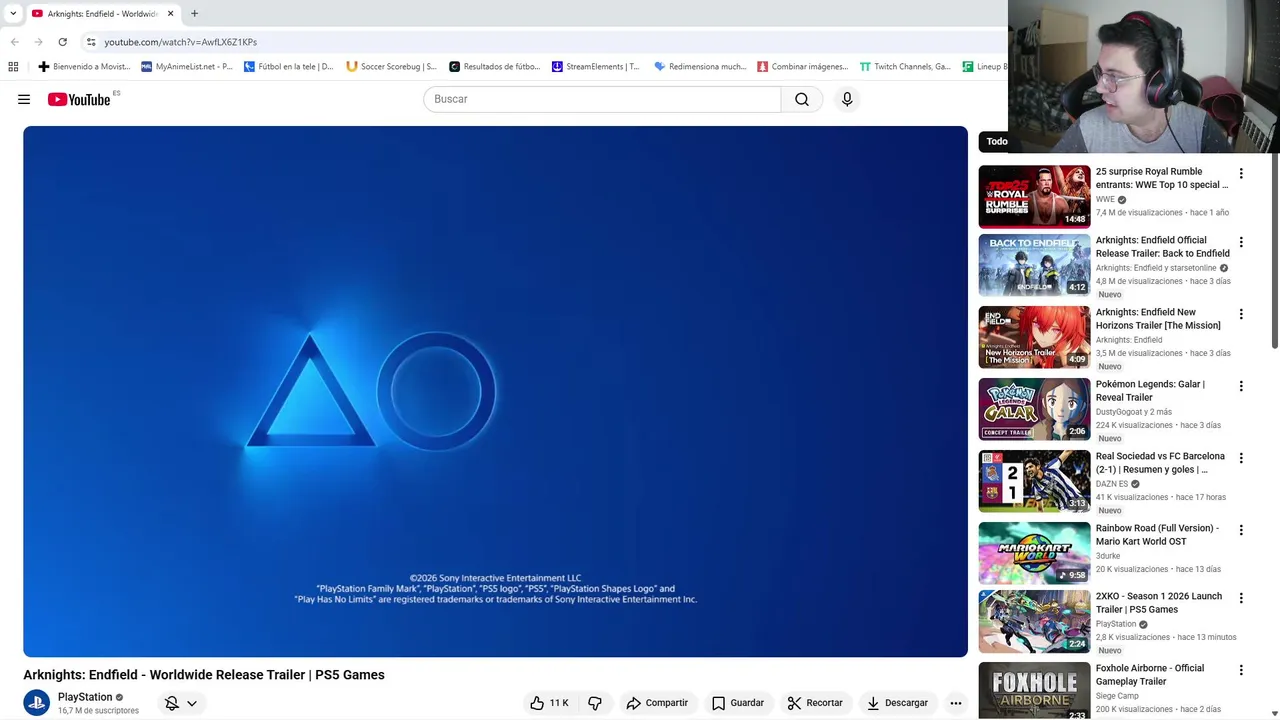Go to YouTube home via logo

coord(79,99)
